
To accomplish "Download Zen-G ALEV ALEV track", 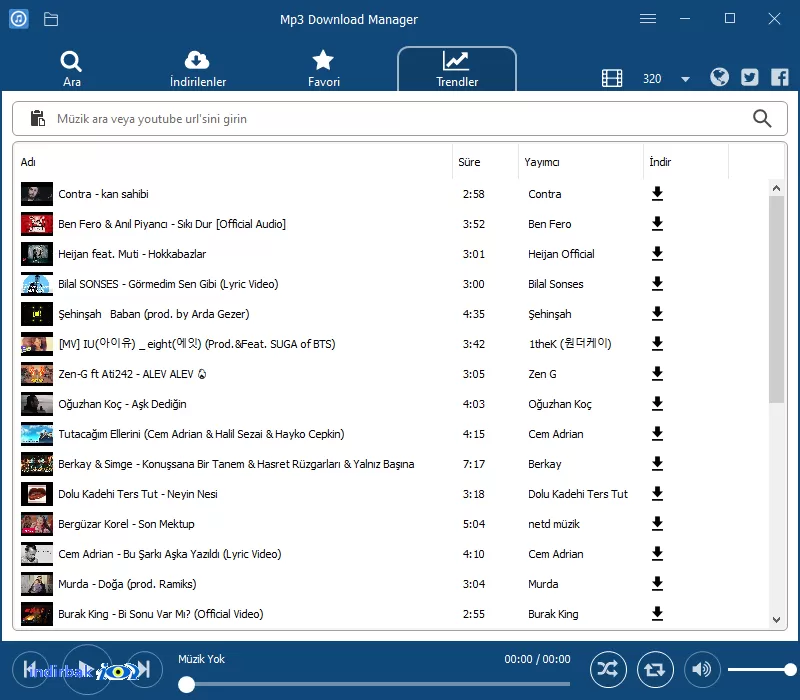I will 657,374.
